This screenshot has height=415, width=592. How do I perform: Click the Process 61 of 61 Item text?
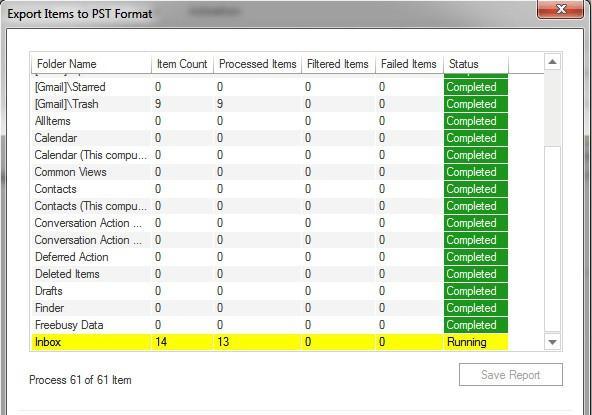80,380
